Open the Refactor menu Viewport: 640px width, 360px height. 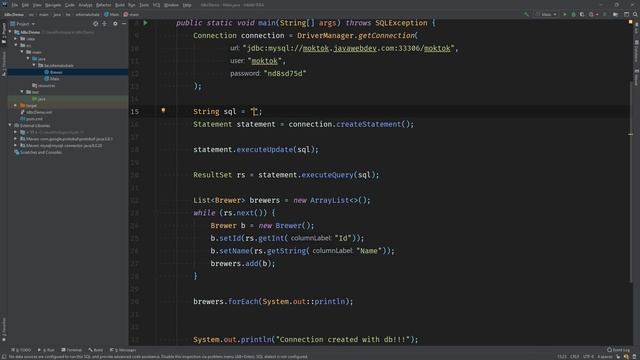click(x=104, y=5)
